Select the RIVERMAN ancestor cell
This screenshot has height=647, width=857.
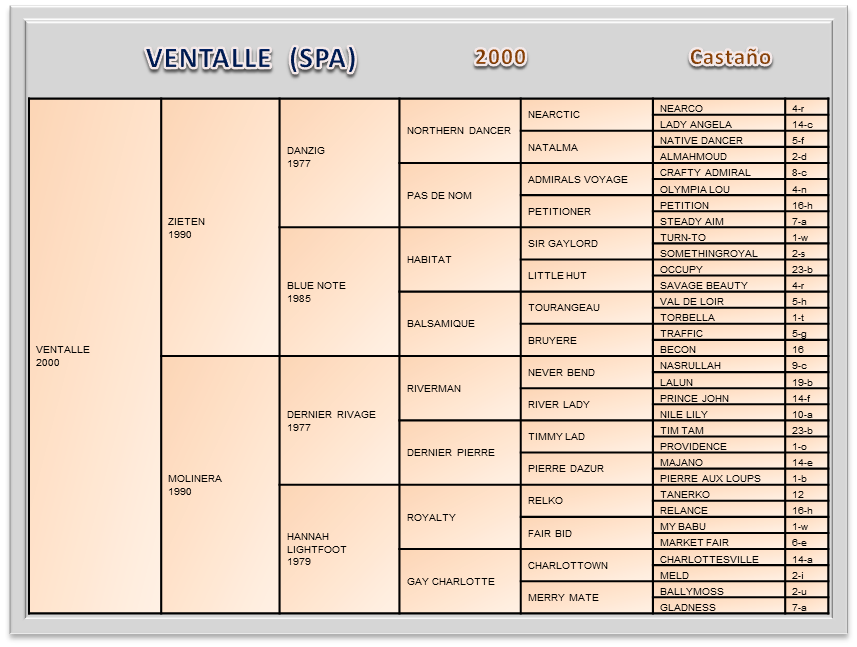[459, 388]
